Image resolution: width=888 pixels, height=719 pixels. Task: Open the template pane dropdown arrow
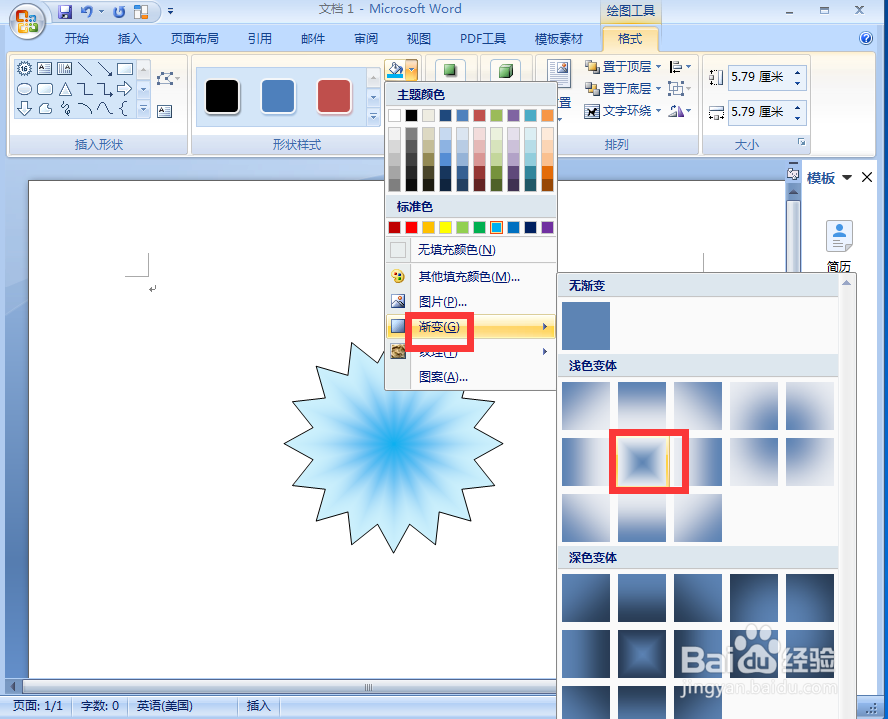(847, 178)
